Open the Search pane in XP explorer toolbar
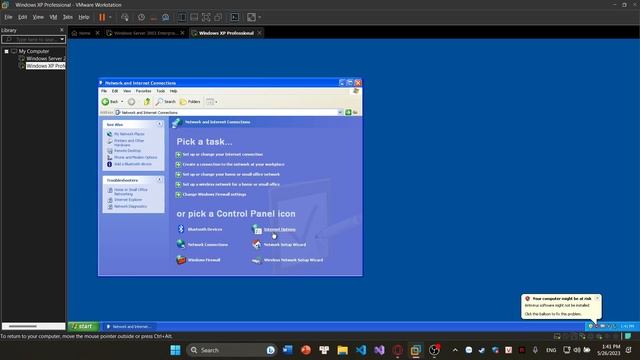 166,102
